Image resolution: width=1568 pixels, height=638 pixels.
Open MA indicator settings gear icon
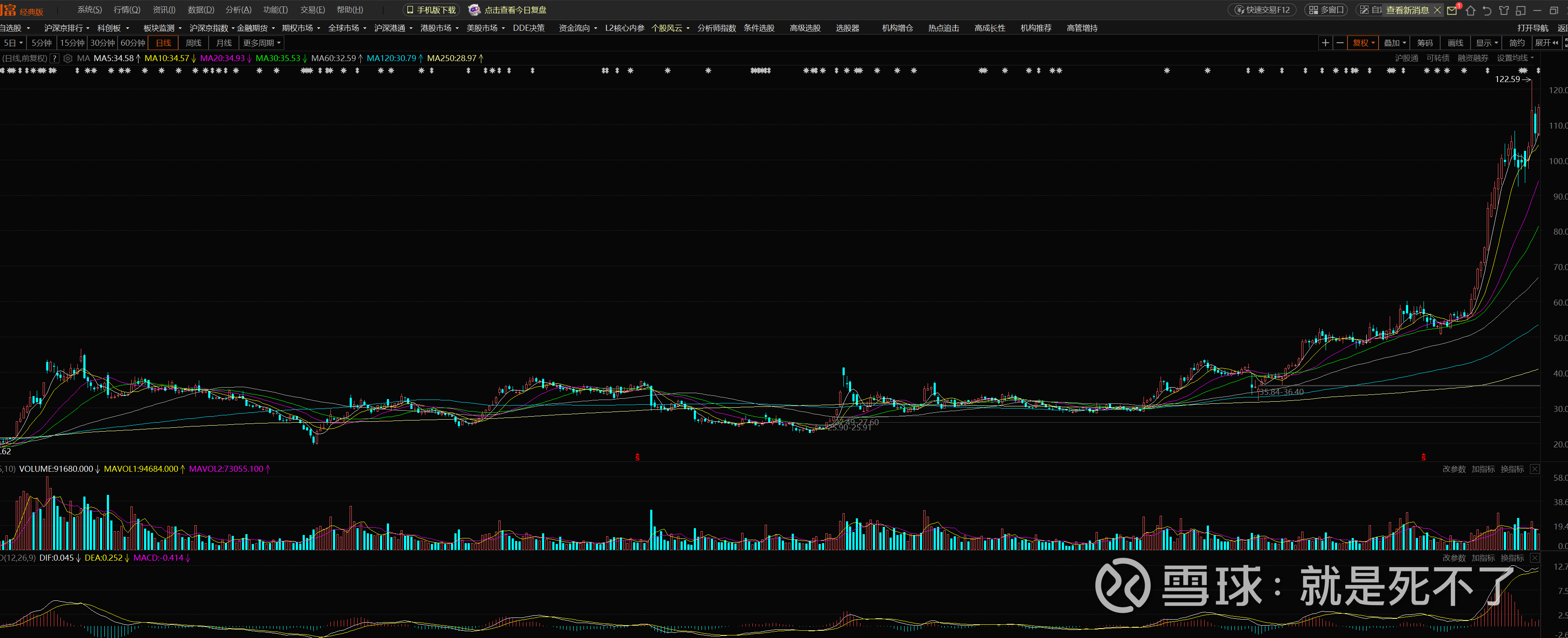point(68,59)
